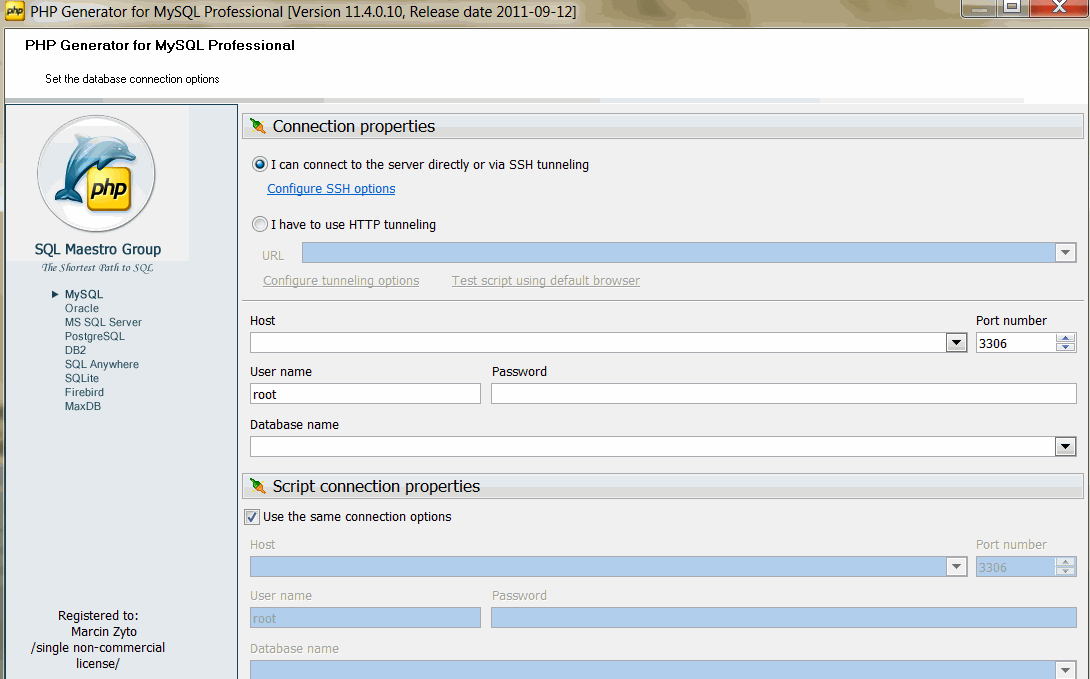Open the Configure SSH options link
The height and width of the screenshot is (679, 1090).
[331, 189]
